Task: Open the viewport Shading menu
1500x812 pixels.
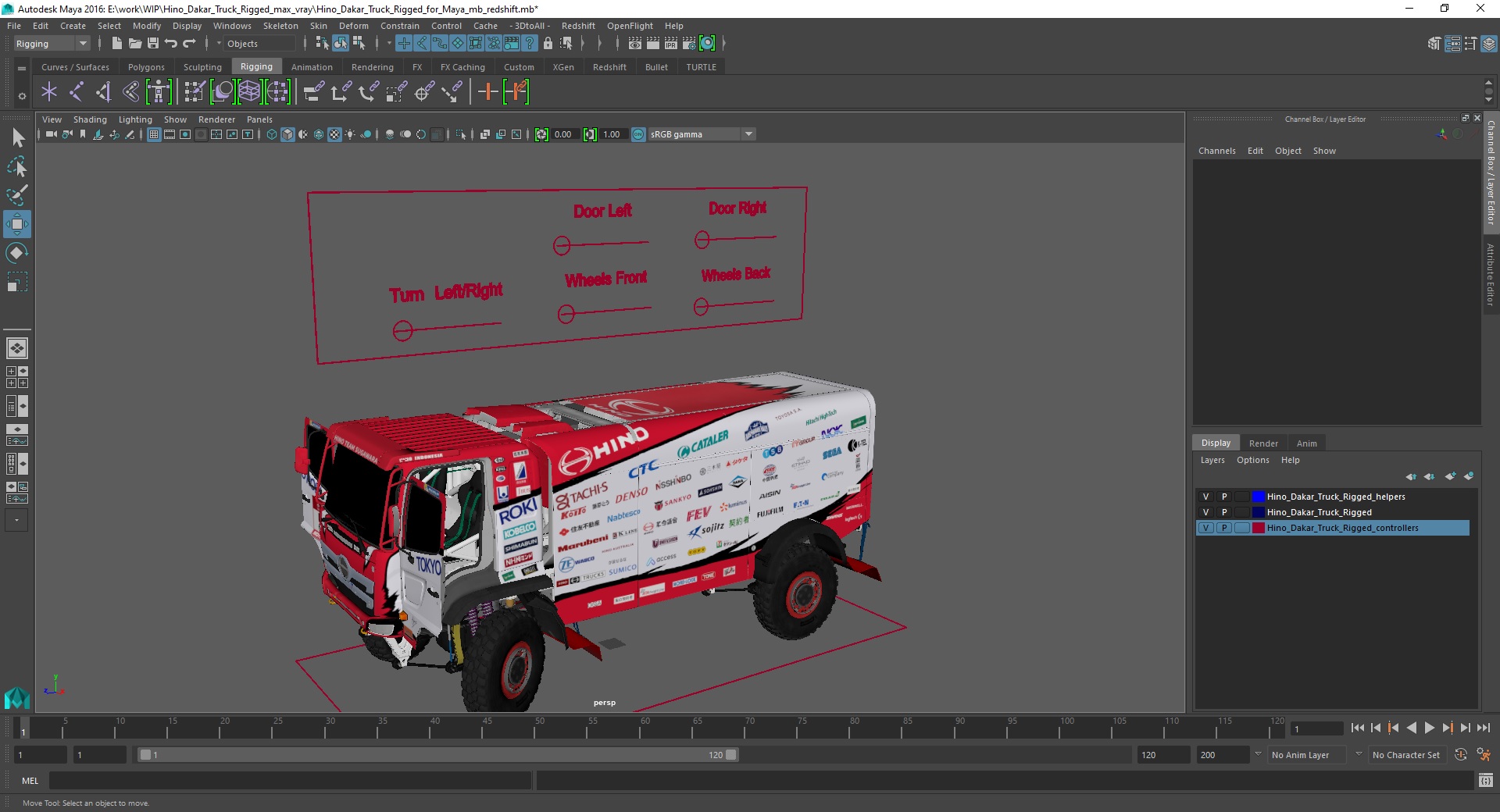Action: point(90,119)
